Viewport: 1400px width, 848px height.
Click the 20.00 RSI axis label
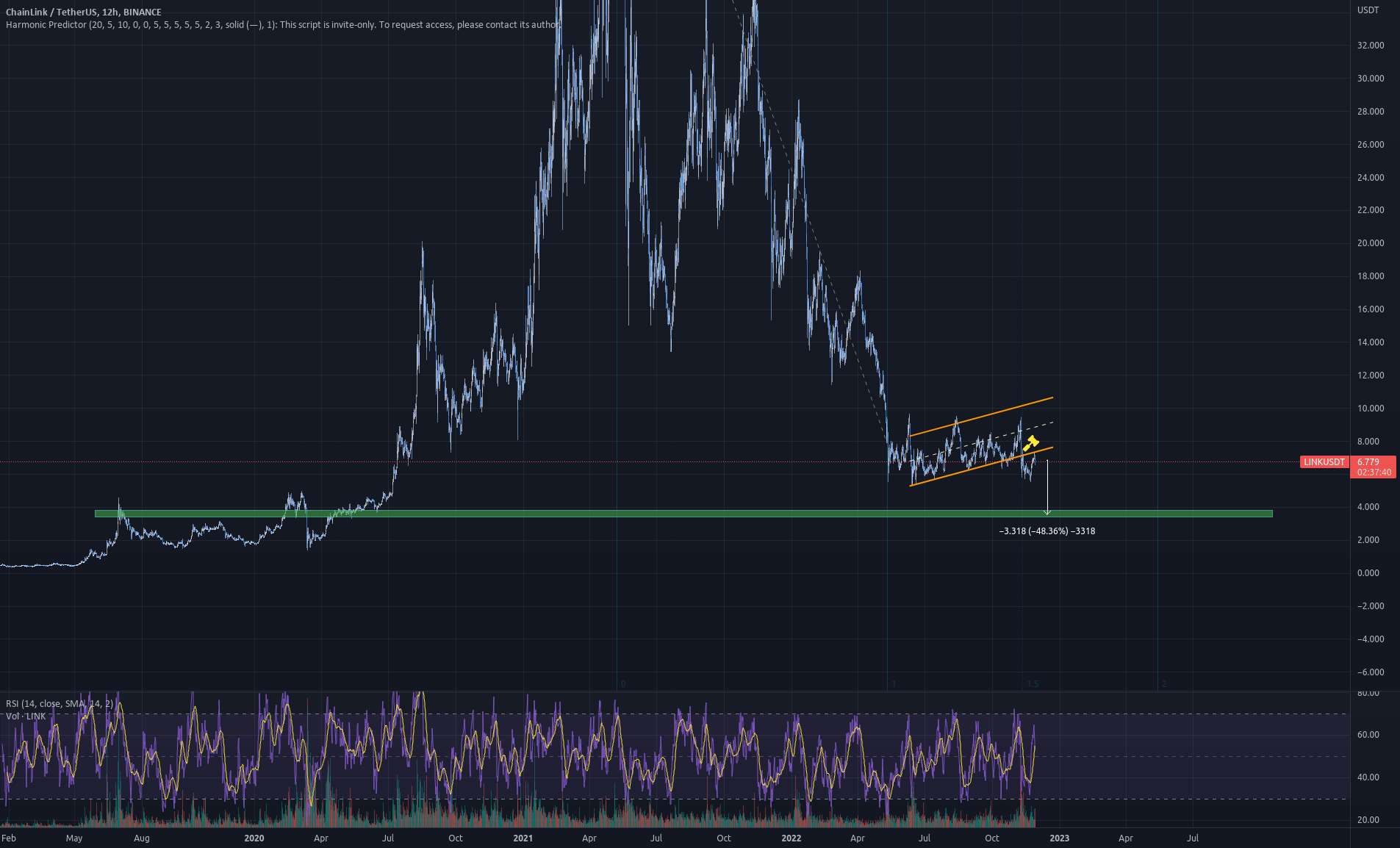(x=1368, y=820)
